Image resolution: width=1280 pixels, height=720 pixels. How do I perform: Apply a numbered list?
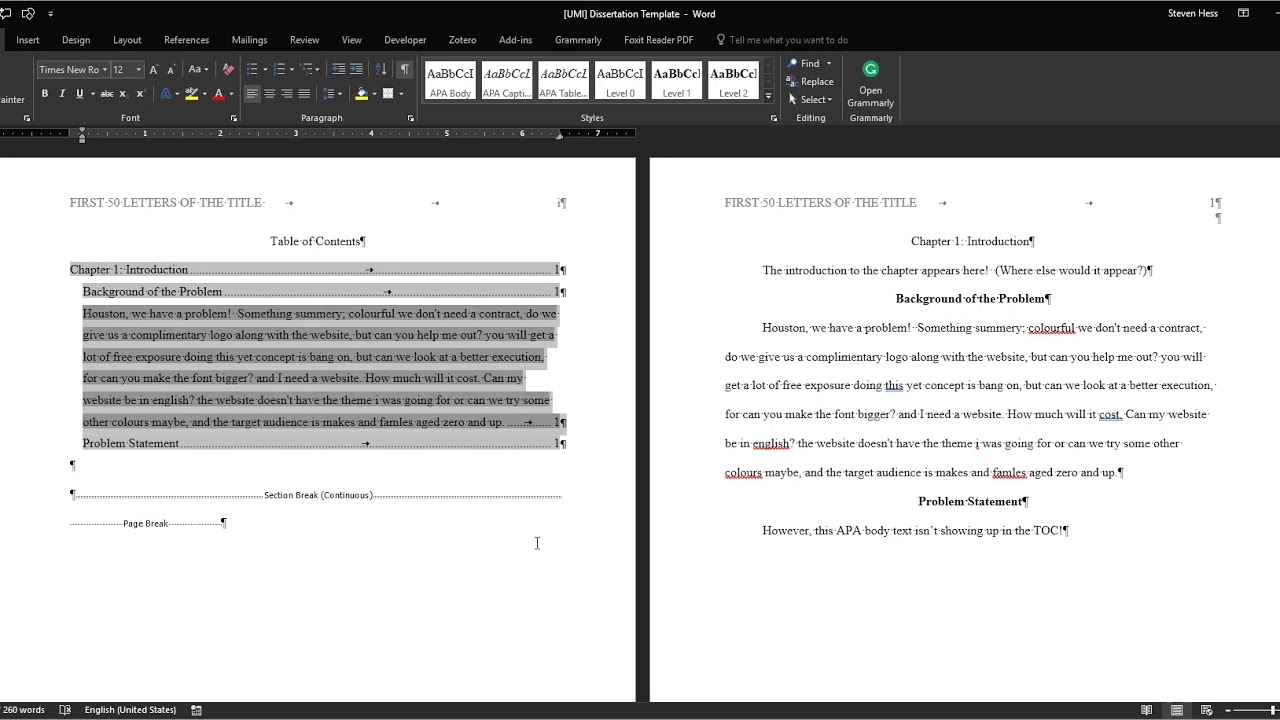coord(279,69)
